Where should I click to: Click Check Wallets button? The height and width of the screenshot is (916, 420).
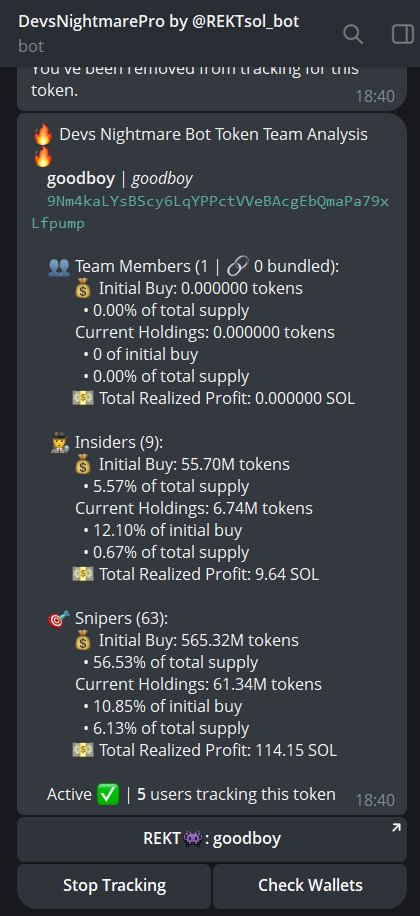[x=310, y=886]
